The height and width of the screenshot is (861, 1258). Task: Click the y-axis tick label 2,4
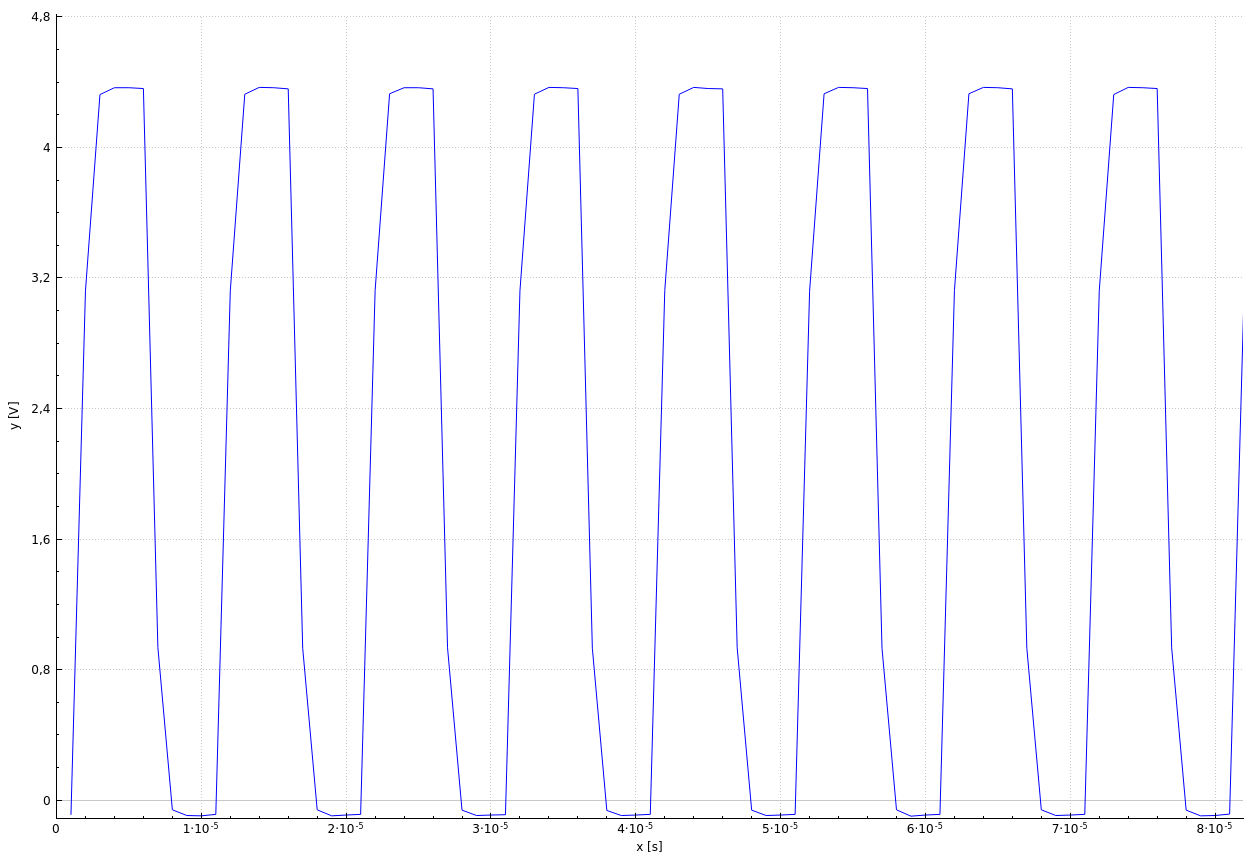pyautogui.click(x=40, y=408)
